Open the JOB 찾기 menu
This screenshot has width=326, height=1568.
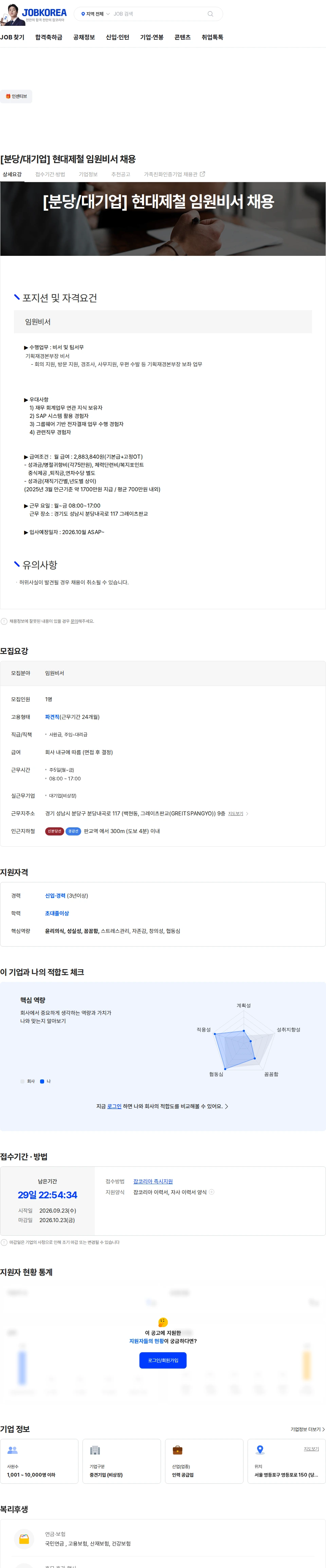pos(12,37)
